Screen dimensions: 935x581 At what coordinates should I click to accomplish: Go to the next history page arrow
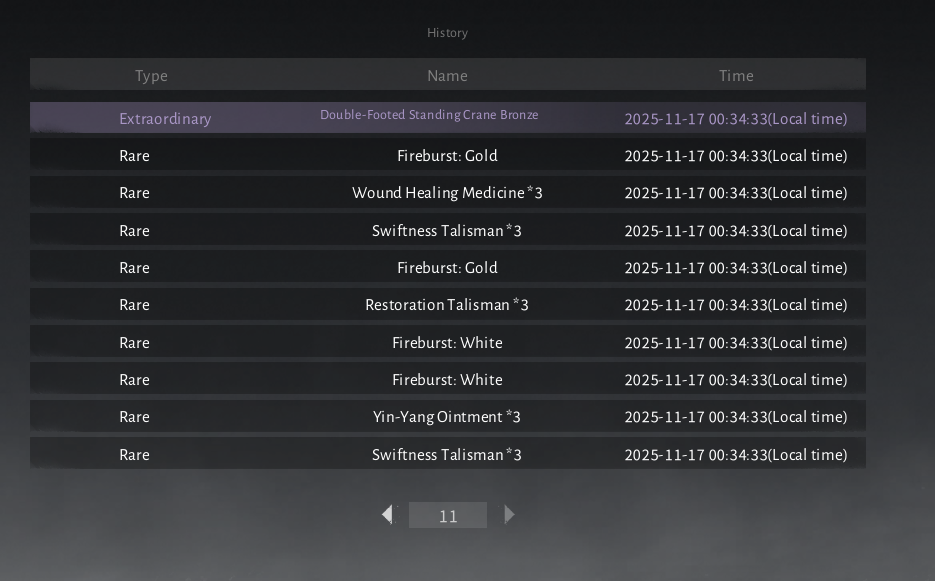click(x=509, y=515)
